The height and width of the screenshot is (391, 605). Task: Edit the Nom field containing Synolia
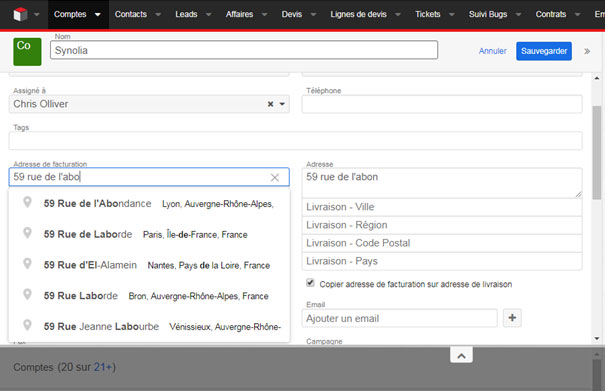pos(244,50)
